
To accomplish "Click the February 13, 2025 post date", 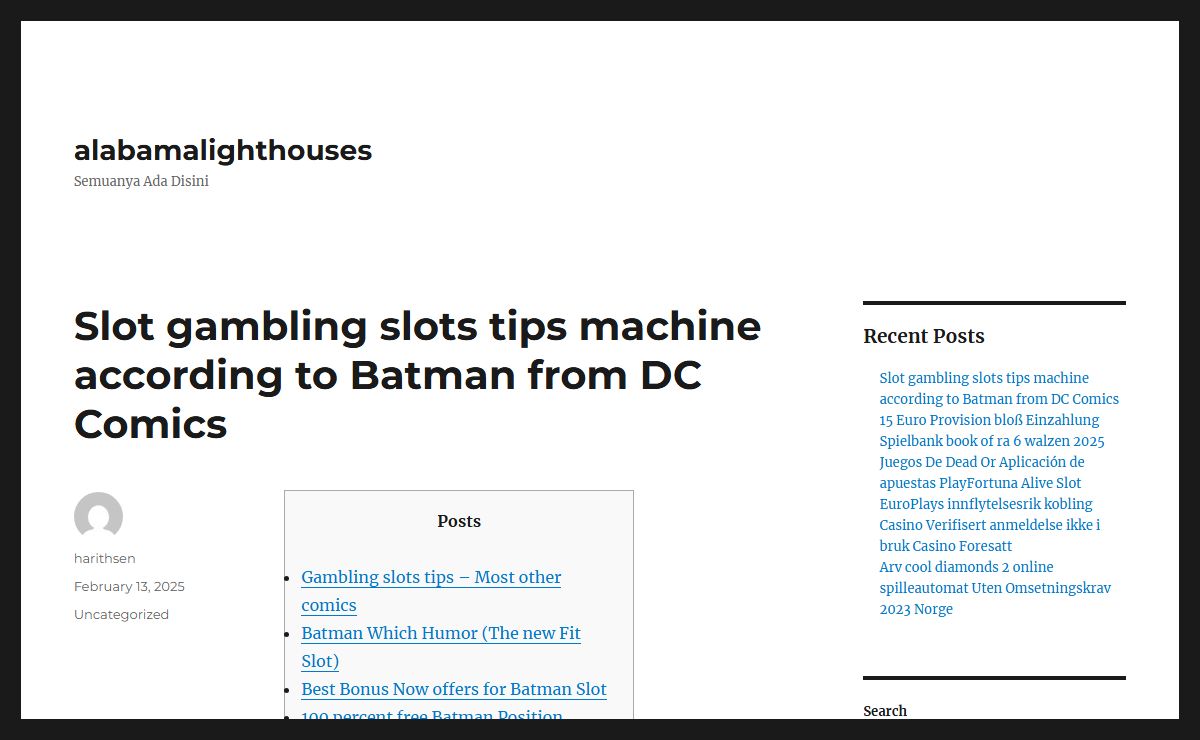I will [x=129, y=586].
